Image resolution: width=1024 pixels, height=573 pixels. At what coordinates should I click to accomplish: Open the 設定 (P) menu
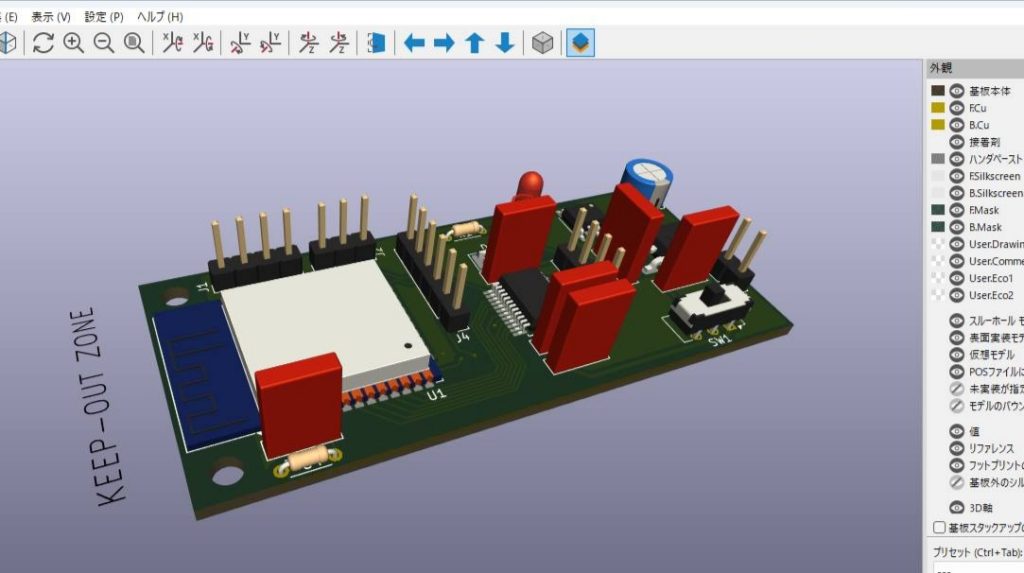coord(104,17)
